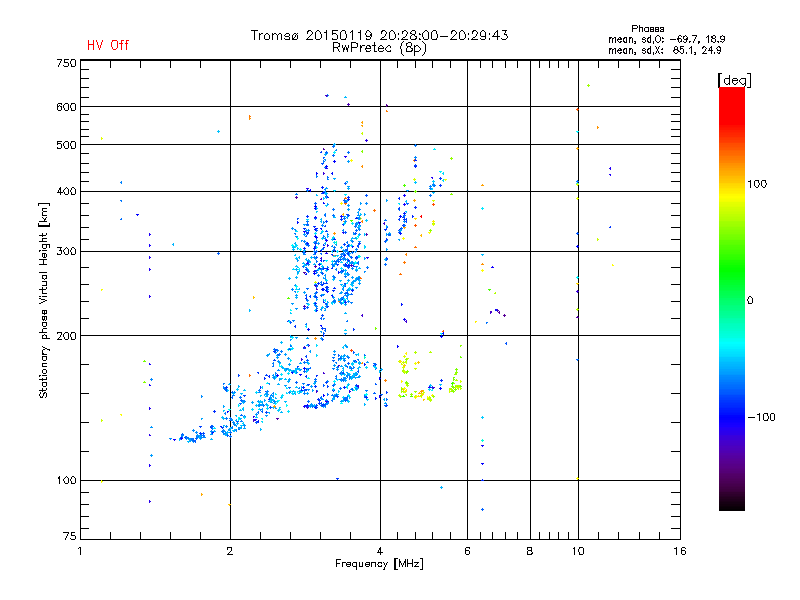Click the y-axis tick label '400'
The width and height of the screenshot is (800, 600).
(x=66, y=191)
